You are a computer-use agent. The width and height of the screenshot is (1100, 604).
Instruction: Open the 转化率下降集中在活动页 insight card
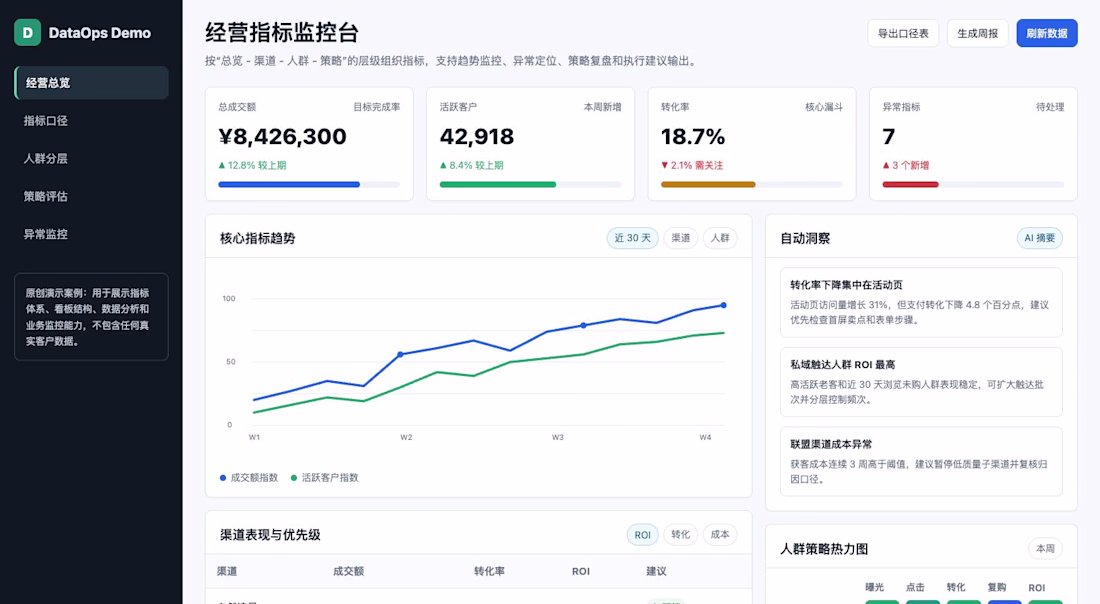921,302
